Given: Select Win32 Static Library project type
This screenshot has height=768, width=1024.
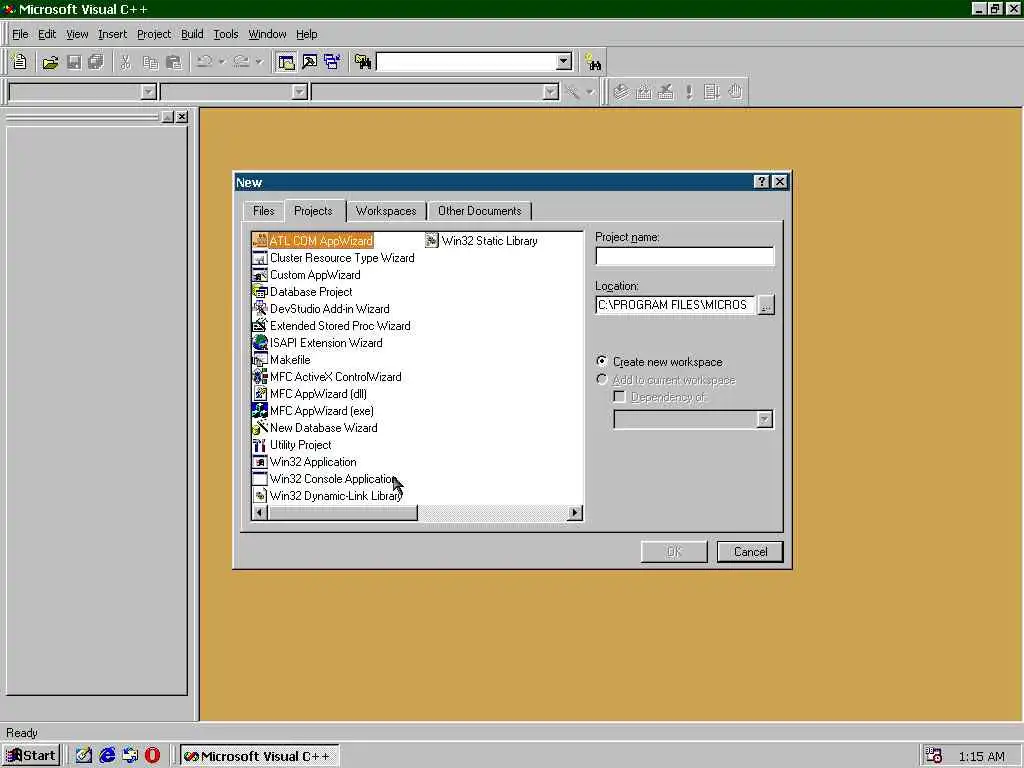Looking at the screenshot, I should pos(482,240).
